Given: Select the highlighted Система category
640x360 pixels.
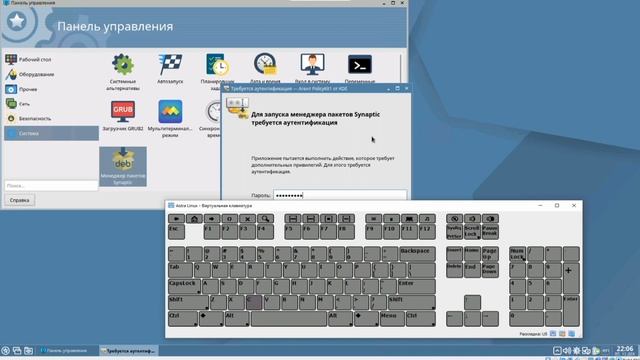Looking at the screenshot, I should (51, 133).
